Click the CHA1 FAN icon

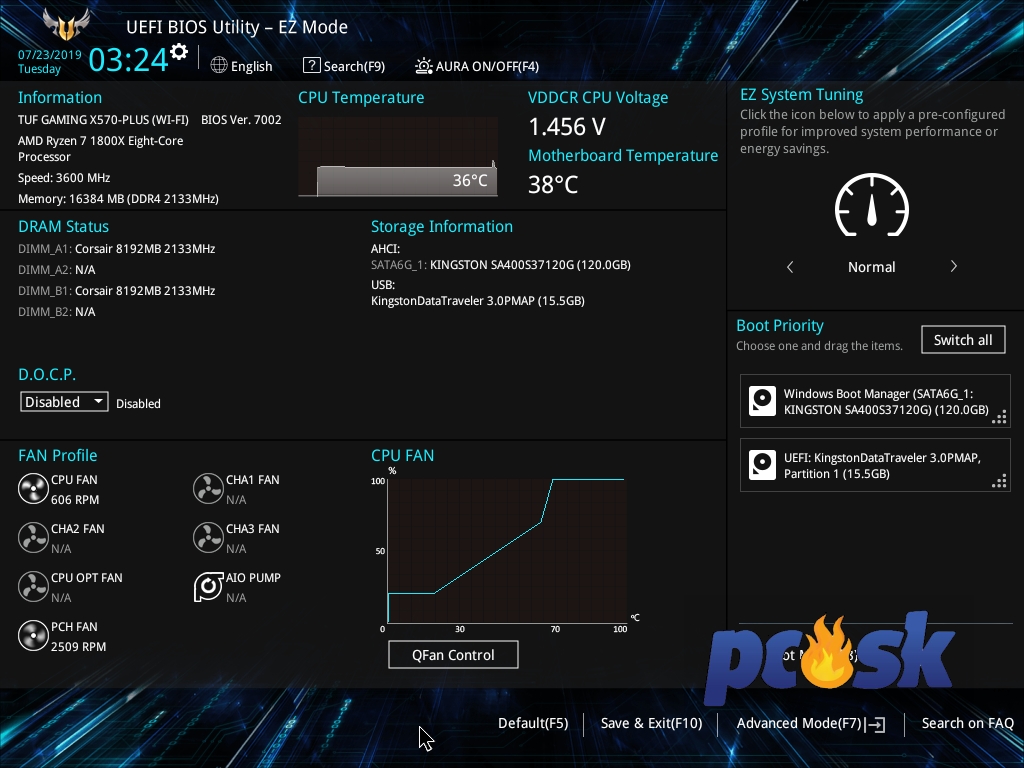pos(208,489)
